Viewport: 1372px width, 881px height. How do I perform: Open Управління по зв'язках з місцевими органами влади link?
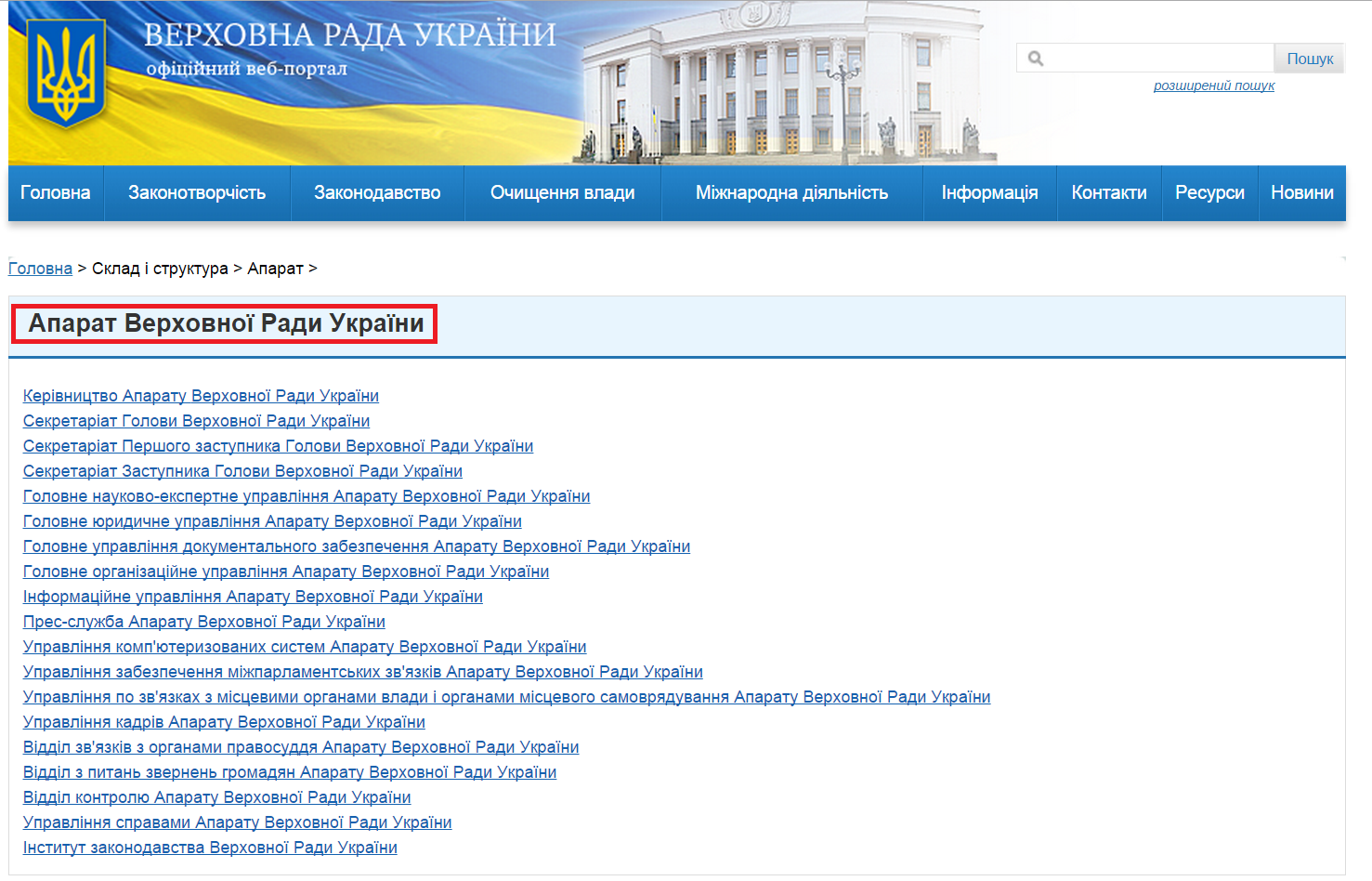[x=507, y=697]
